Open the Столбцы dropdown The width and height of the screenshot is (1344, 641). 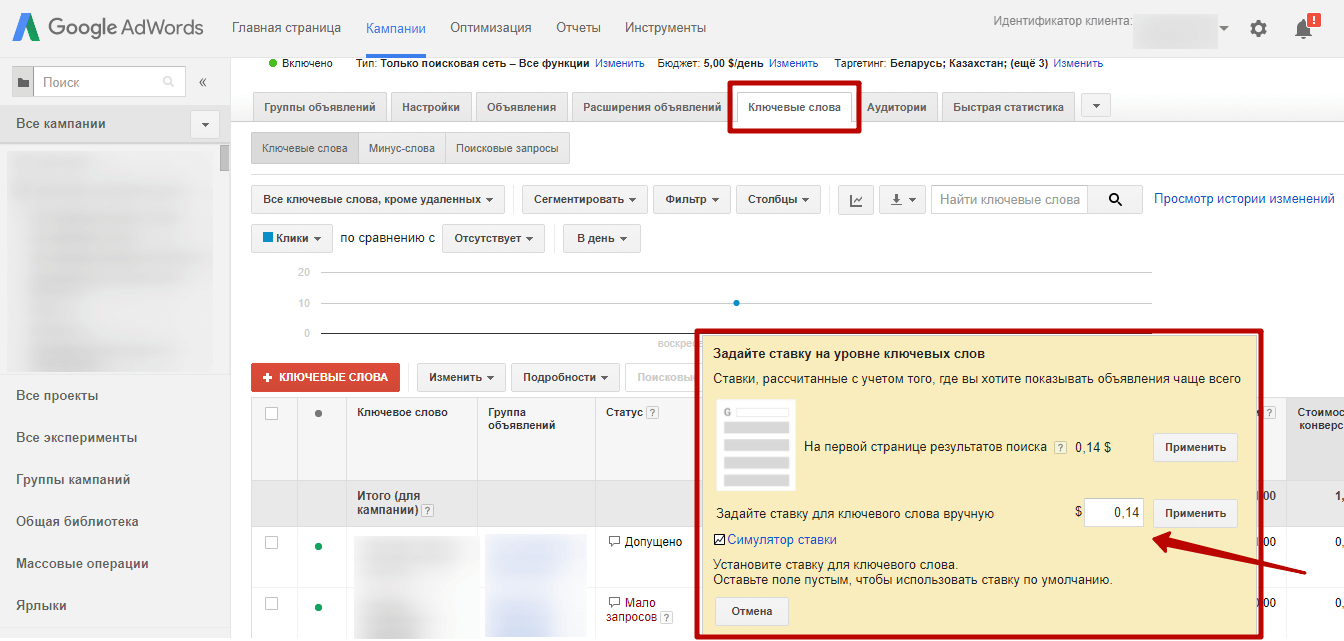pyautogui.click(x=778, y=200)
